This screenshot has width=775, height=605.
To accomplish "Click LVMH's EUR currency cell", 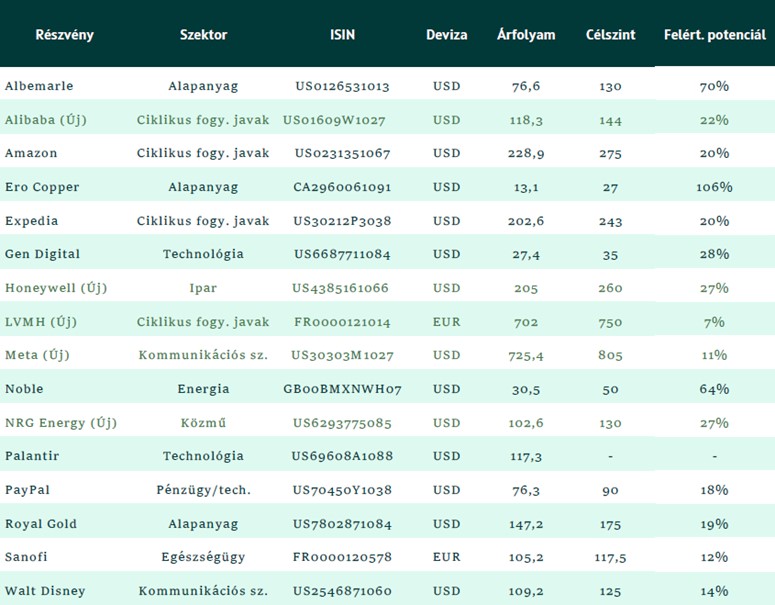I will [446, 322].
